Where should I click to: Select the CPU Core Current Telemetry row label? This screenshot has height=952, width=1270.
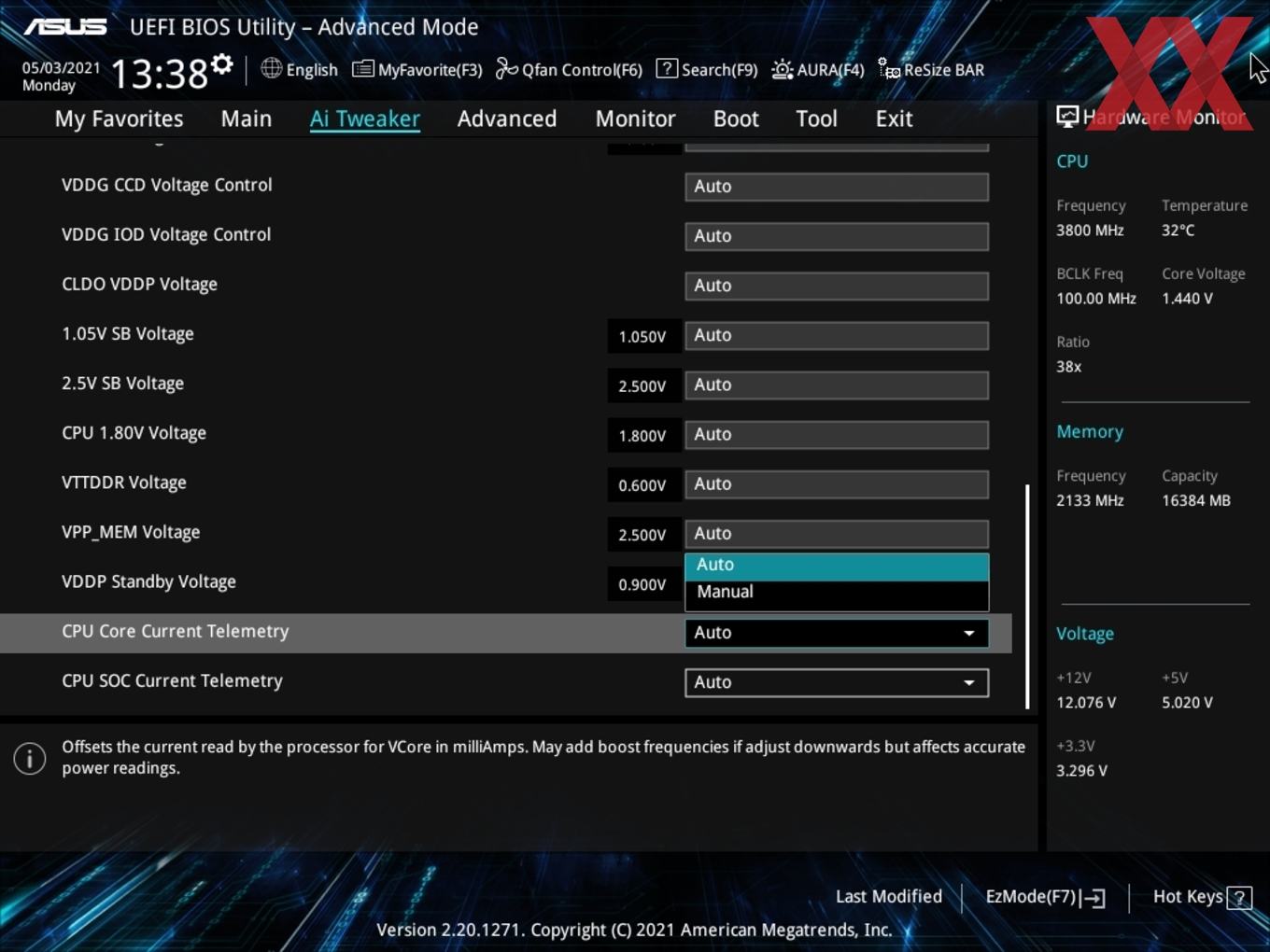coord(176,632)
